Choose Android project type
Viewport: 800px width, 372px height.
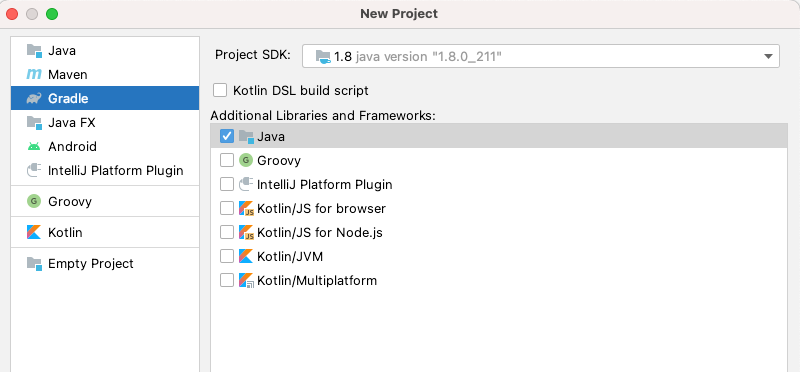tap(105, 146)
